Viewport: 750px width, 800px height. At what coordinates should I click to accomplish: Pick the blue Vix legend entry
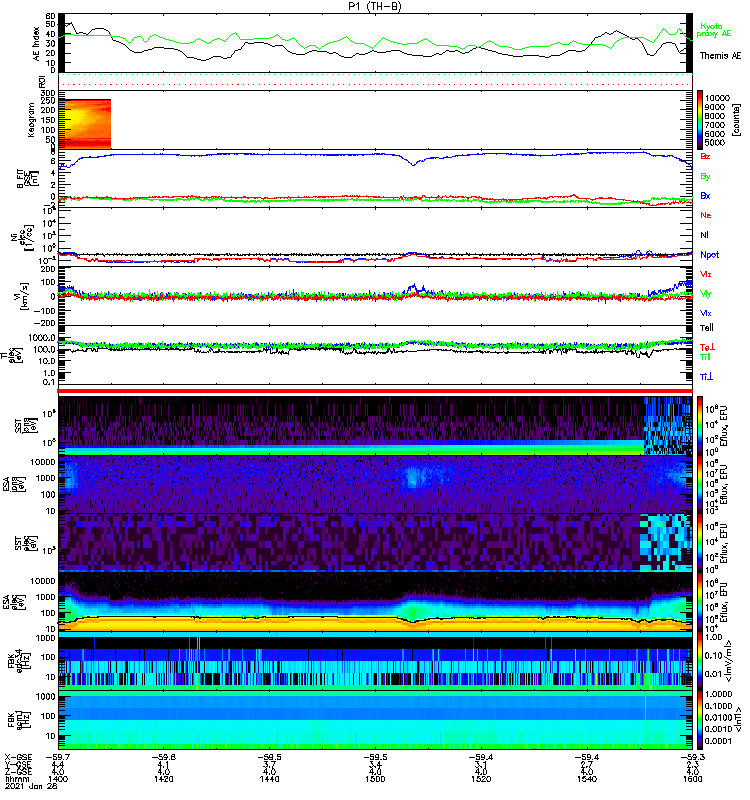tap(706, 313)
